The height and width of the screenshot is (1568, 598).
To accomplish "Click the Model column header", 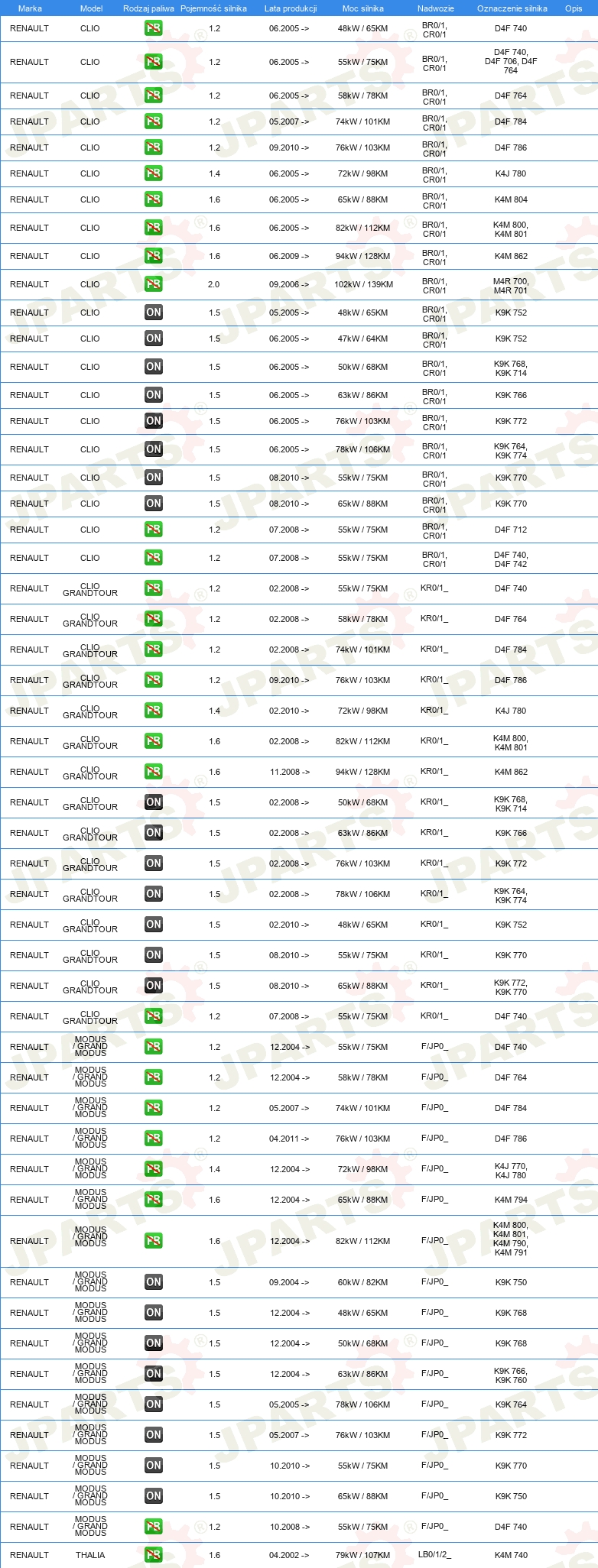I will click(x=91, y=8).
